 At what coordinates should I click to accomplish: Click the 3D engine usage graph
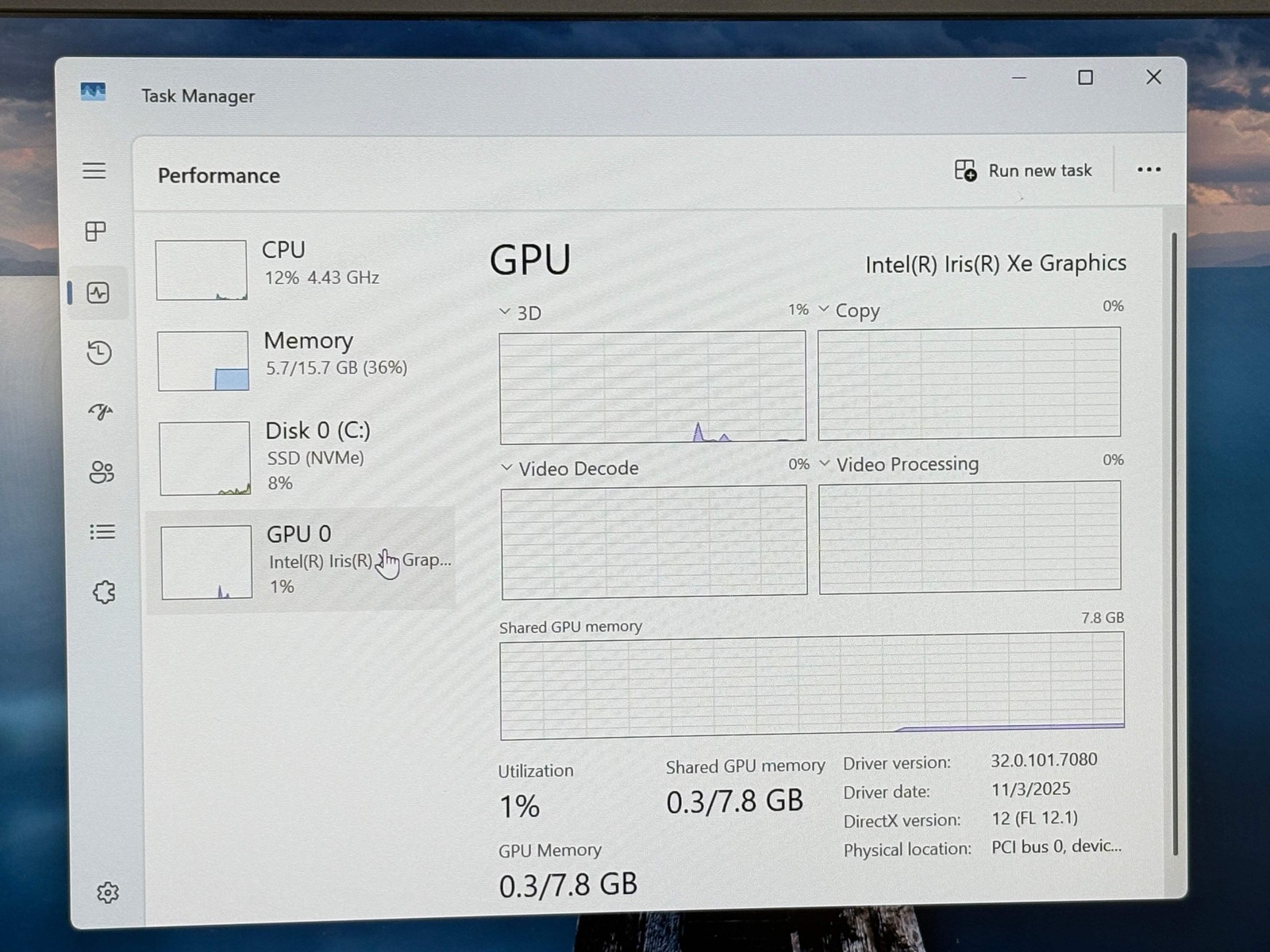coord(652,387)
